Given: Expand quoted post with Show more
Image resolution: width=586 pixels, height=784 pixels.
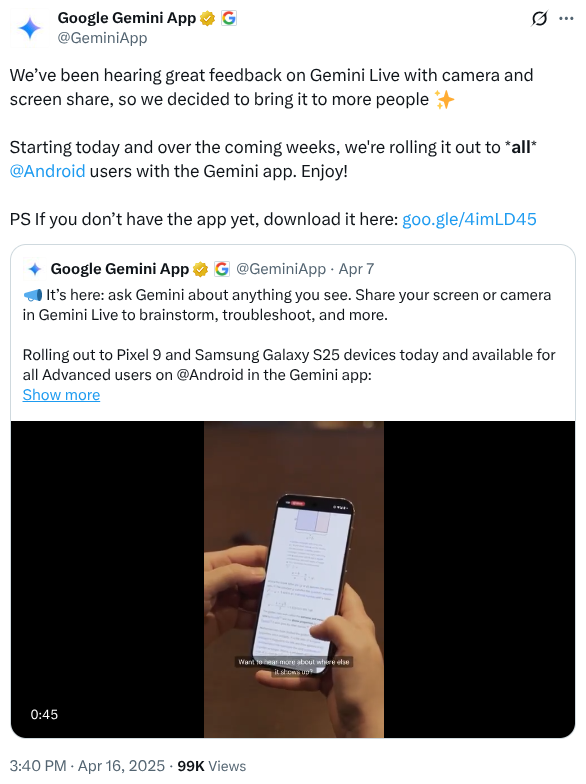Looking at the screenshot, I should coord(61,395).
